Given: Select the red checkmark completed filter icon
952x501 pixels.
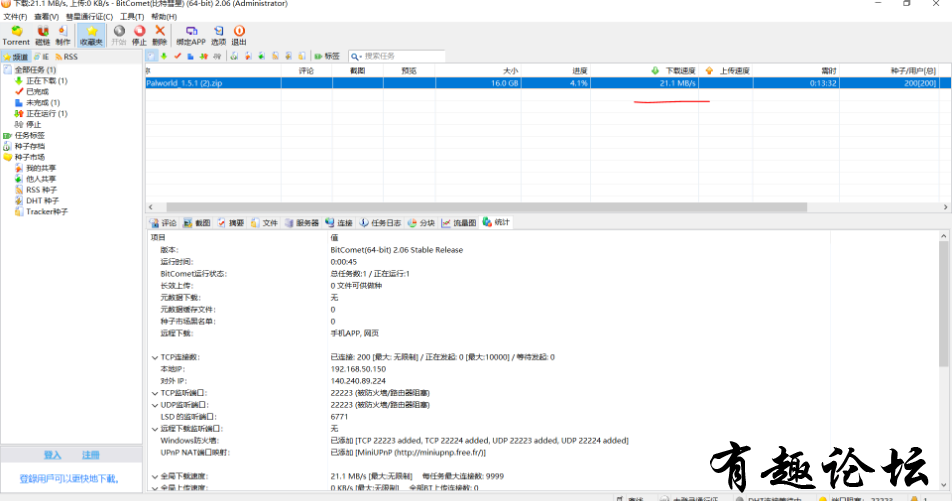Looking at the screenshot, I should (x=177, y=56).
